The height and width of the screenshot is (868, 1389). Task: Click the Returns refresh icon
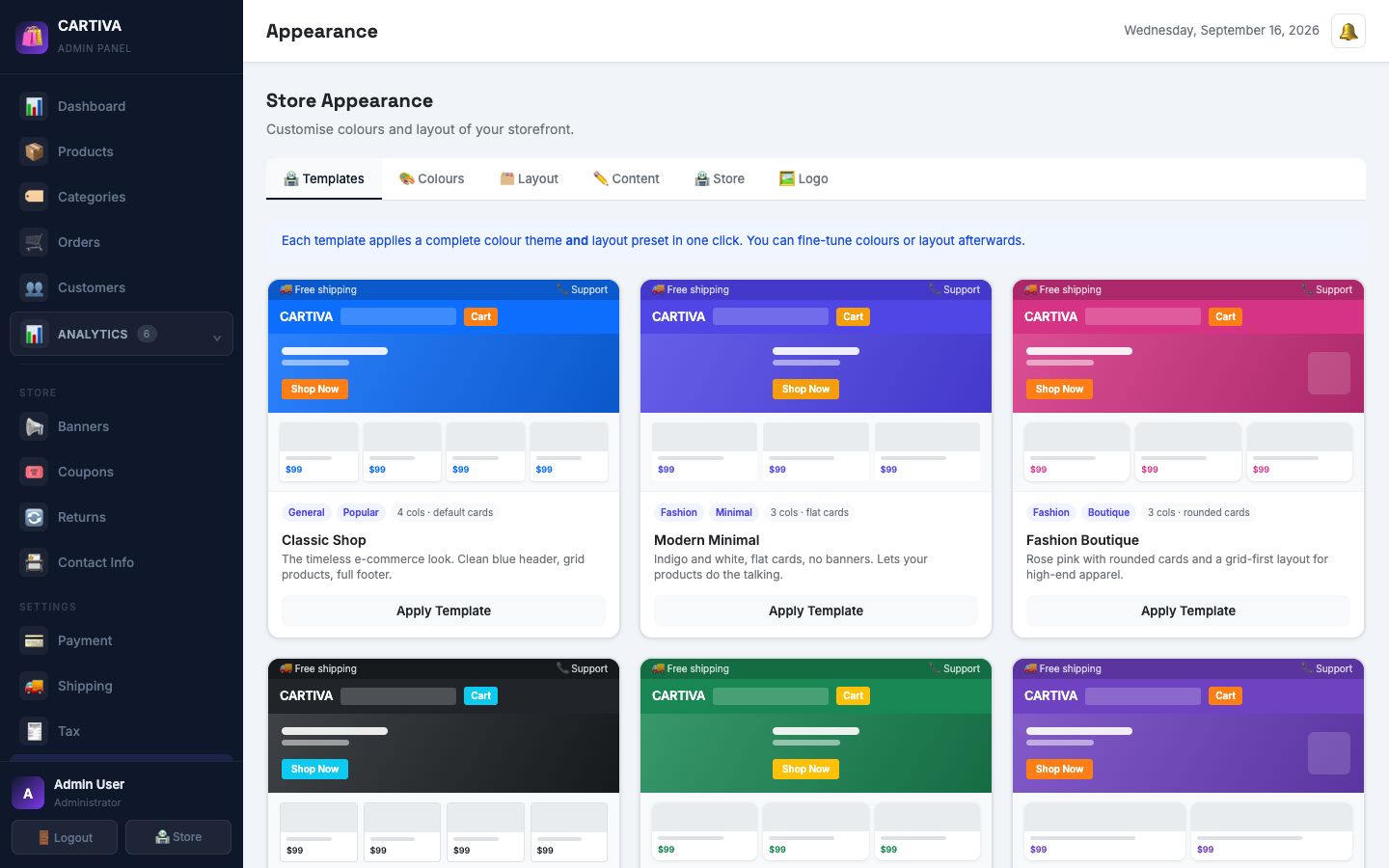[x=34, y=517]
